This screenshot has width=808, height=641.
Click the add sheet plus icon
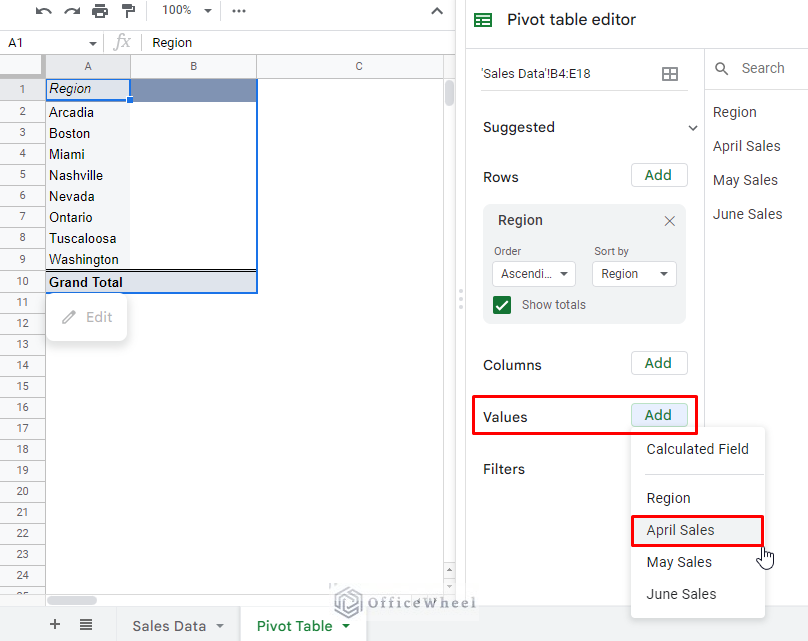(x=54, y=625)
